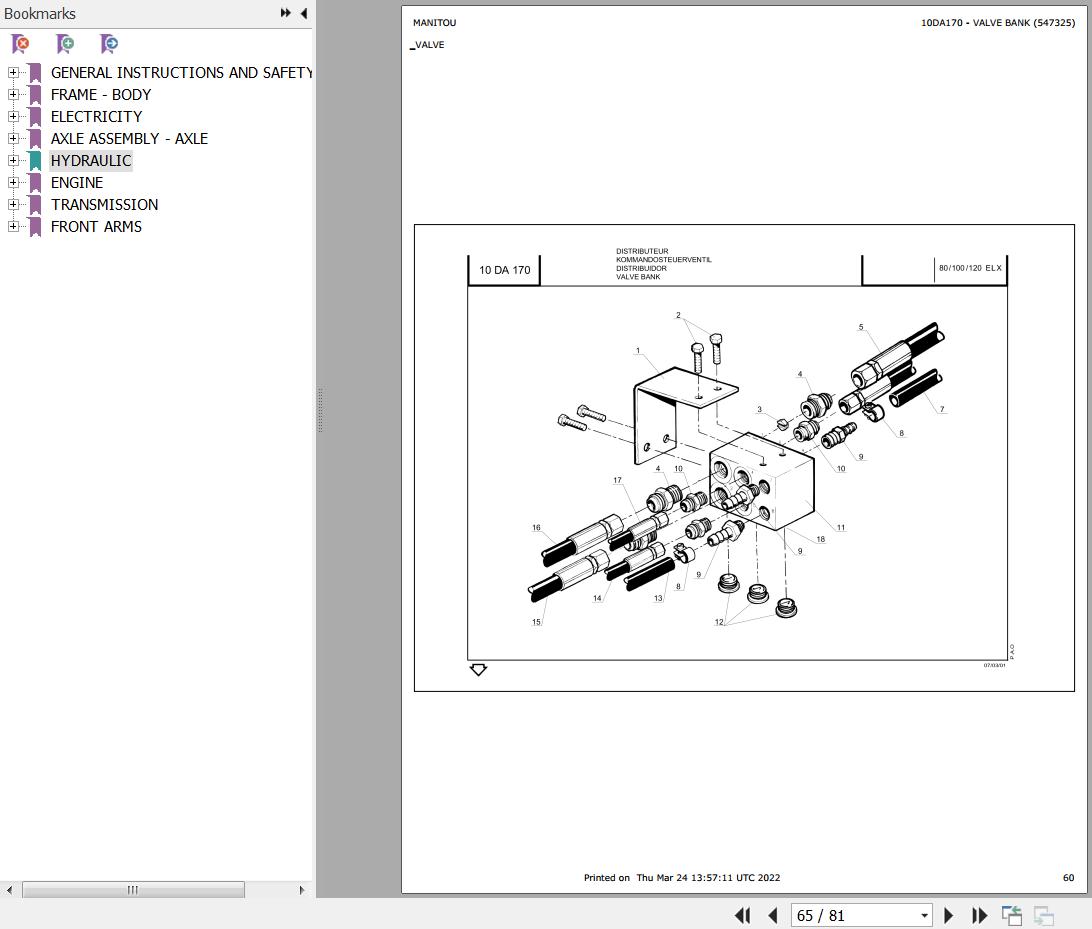Delete the selected bookmark
The width and height of the screenshot is (1092, 929).
[19, 44]
